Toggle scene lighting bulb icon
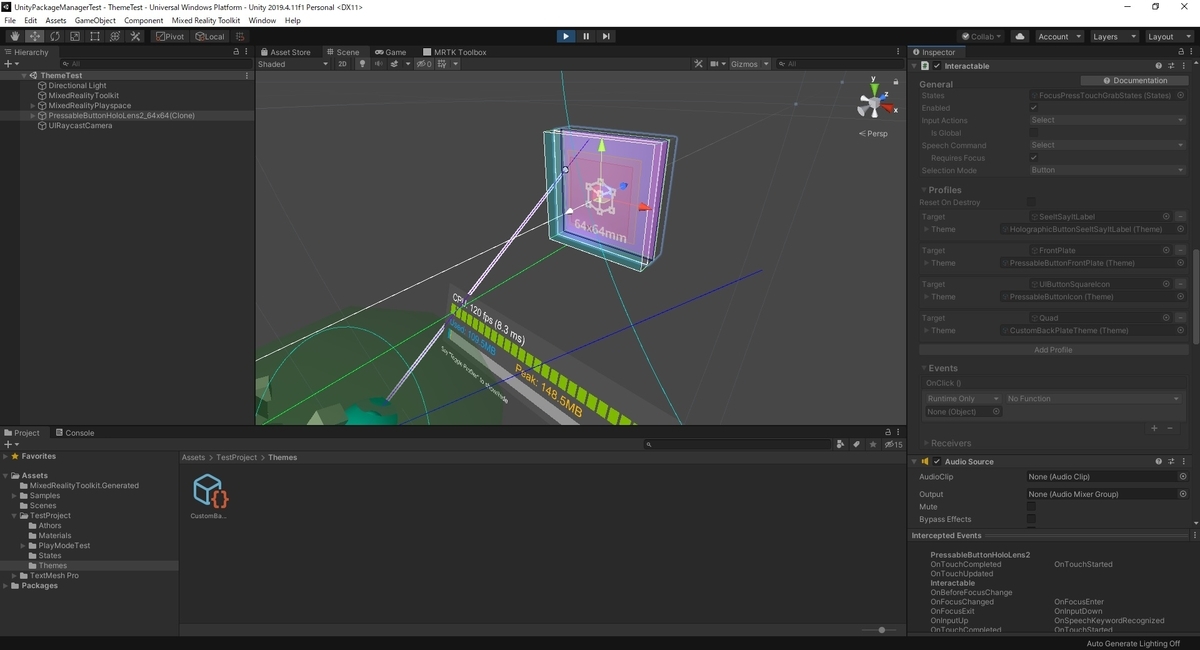This screenshot has height=650, width=1200. pyautogui.click(x=363, y=64)
